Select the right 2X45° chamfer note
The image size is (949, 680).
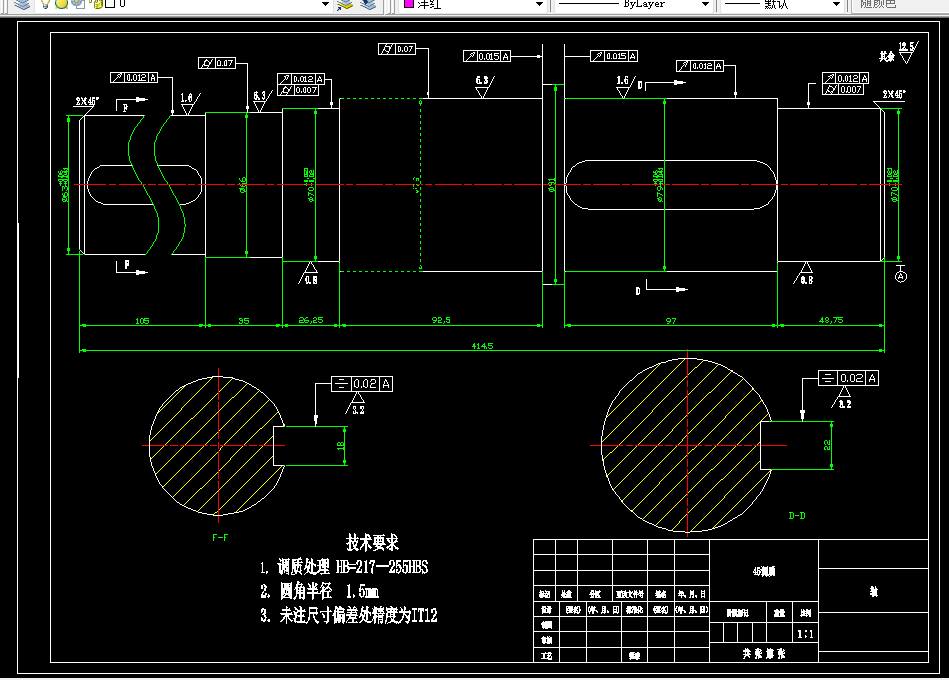893,94
